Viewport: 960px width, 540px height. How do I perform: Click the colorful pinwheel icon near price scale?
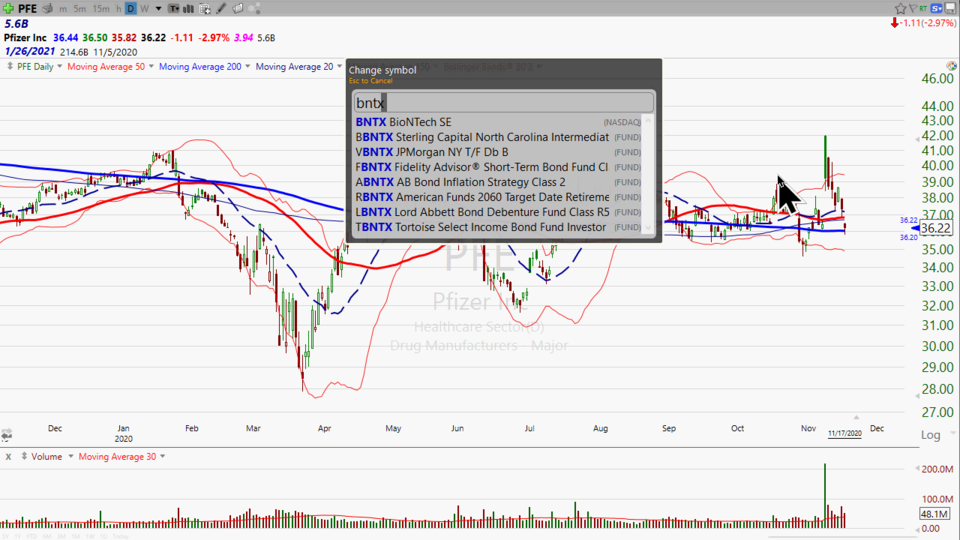(x=951, y=66)
